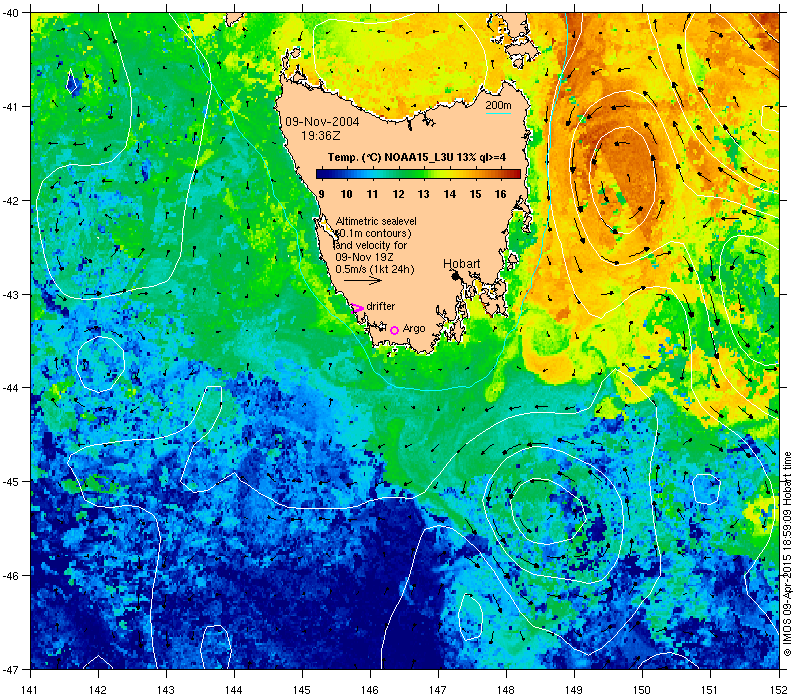Click latitude axis label -43
800x700 pixels.
click(x=10, y=294)
